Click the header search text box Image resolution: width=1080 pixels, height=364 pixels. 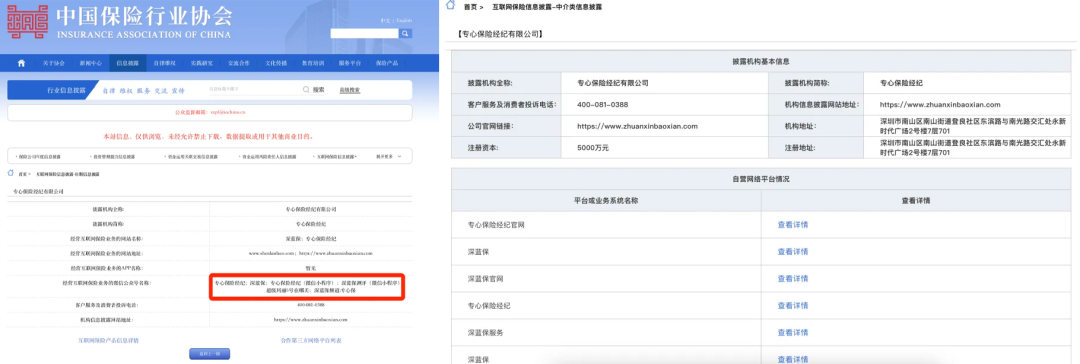(x=365, y=33)
